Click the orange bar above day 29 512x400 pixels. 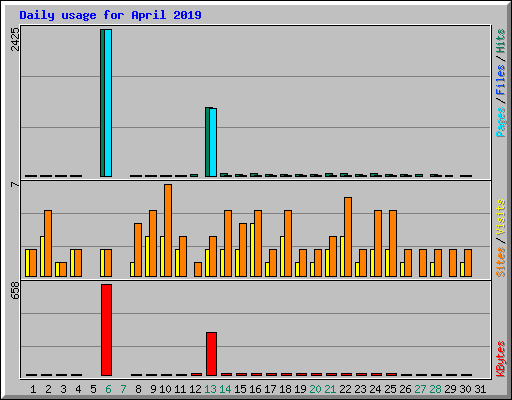point(453,263)
